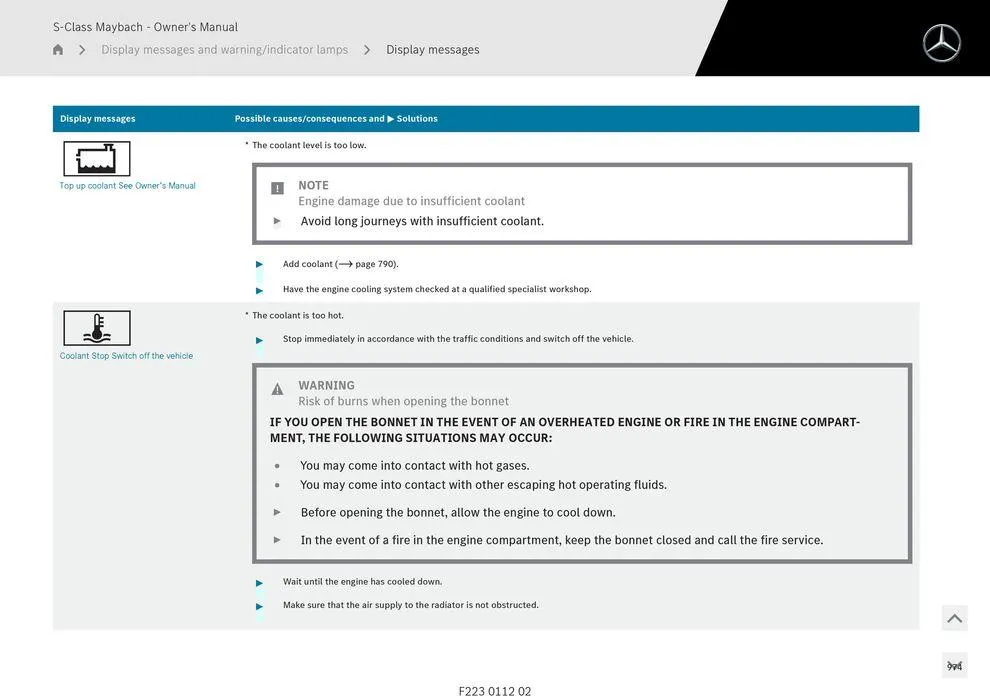Select the 'Display messages' breadcrumb item
990x700 pixels.
(432, 50)
